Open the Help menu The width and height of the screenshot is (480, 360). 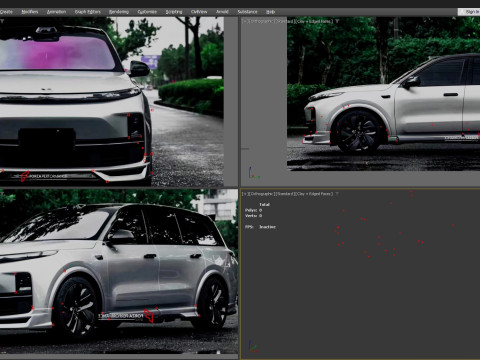[x=270, y=12]
